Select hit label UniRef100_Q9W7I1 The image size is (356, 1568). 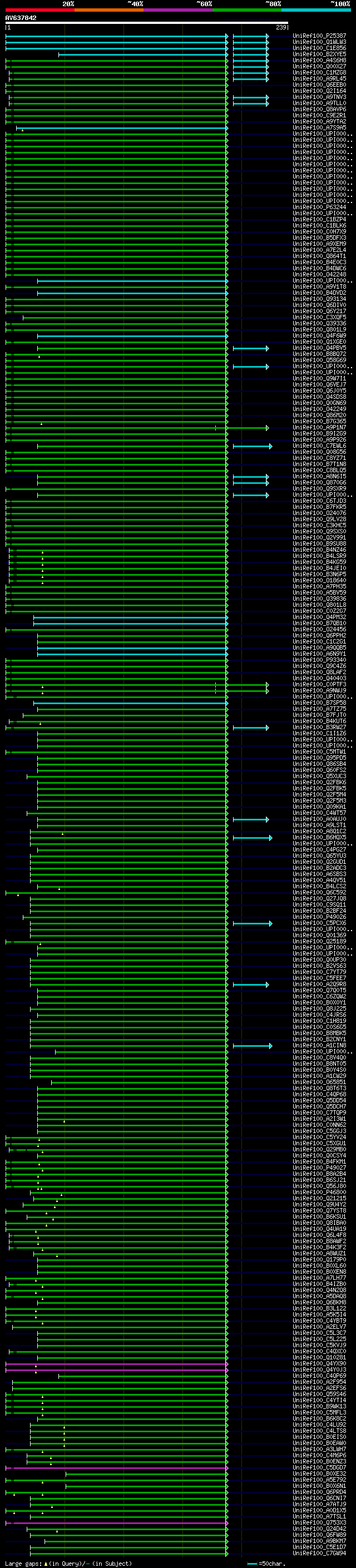319,378
